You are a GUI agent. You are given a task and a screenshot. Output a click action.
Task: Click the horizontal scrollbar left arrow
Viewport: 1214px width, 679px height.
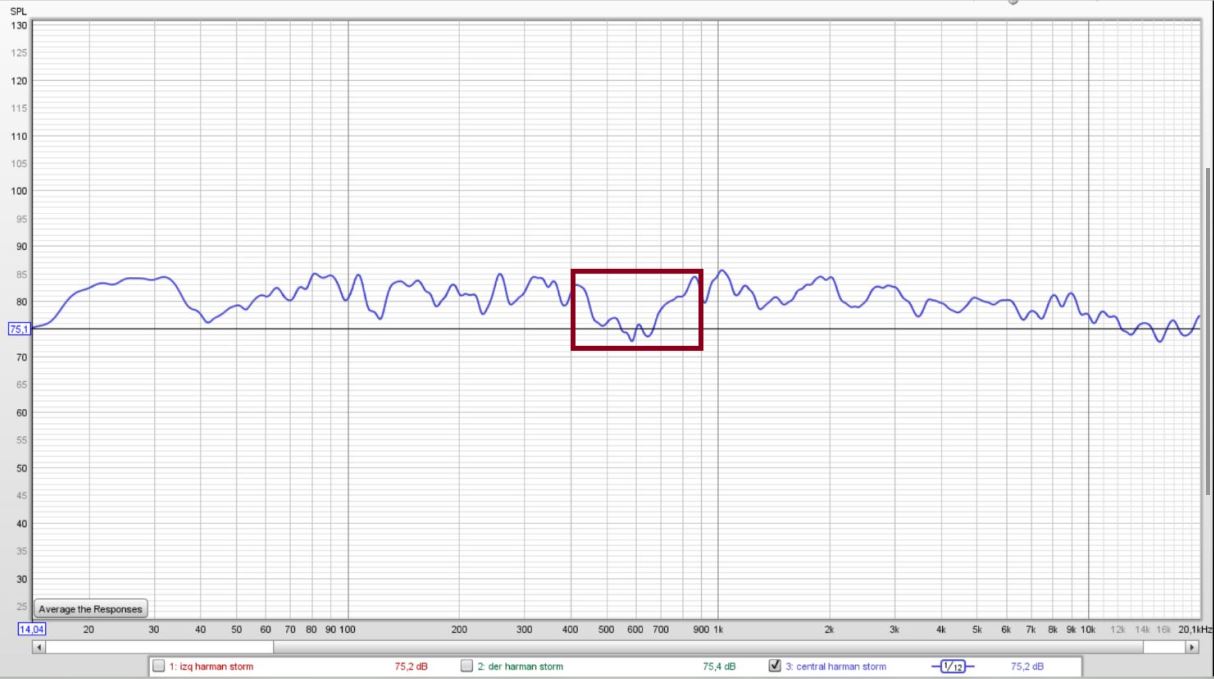coord(40,648)
